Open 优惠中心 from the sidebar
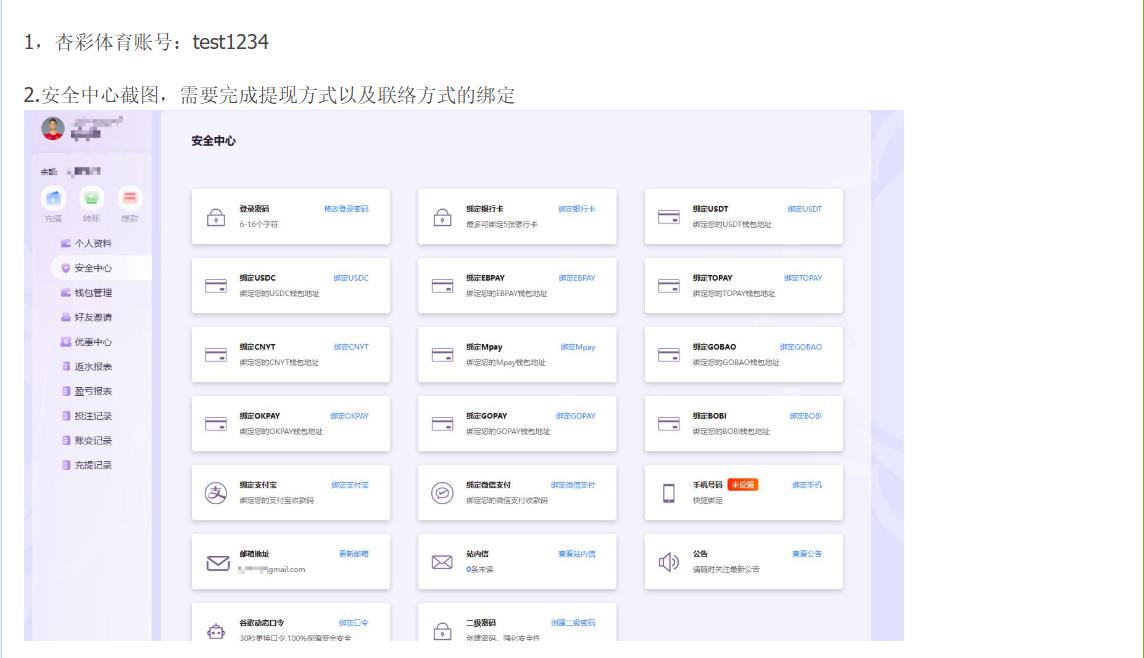The image size is (1144, 658). 92,342
